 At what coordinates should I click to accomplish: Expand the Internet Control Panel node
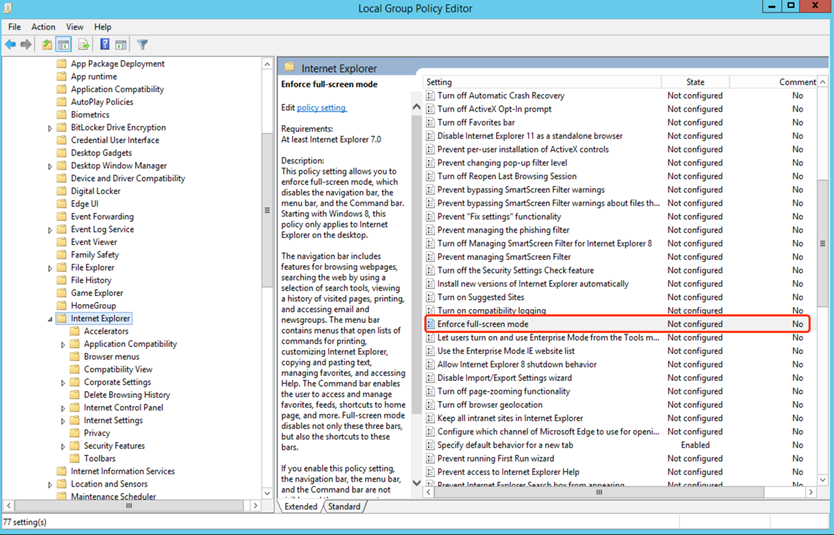point(63,408)
